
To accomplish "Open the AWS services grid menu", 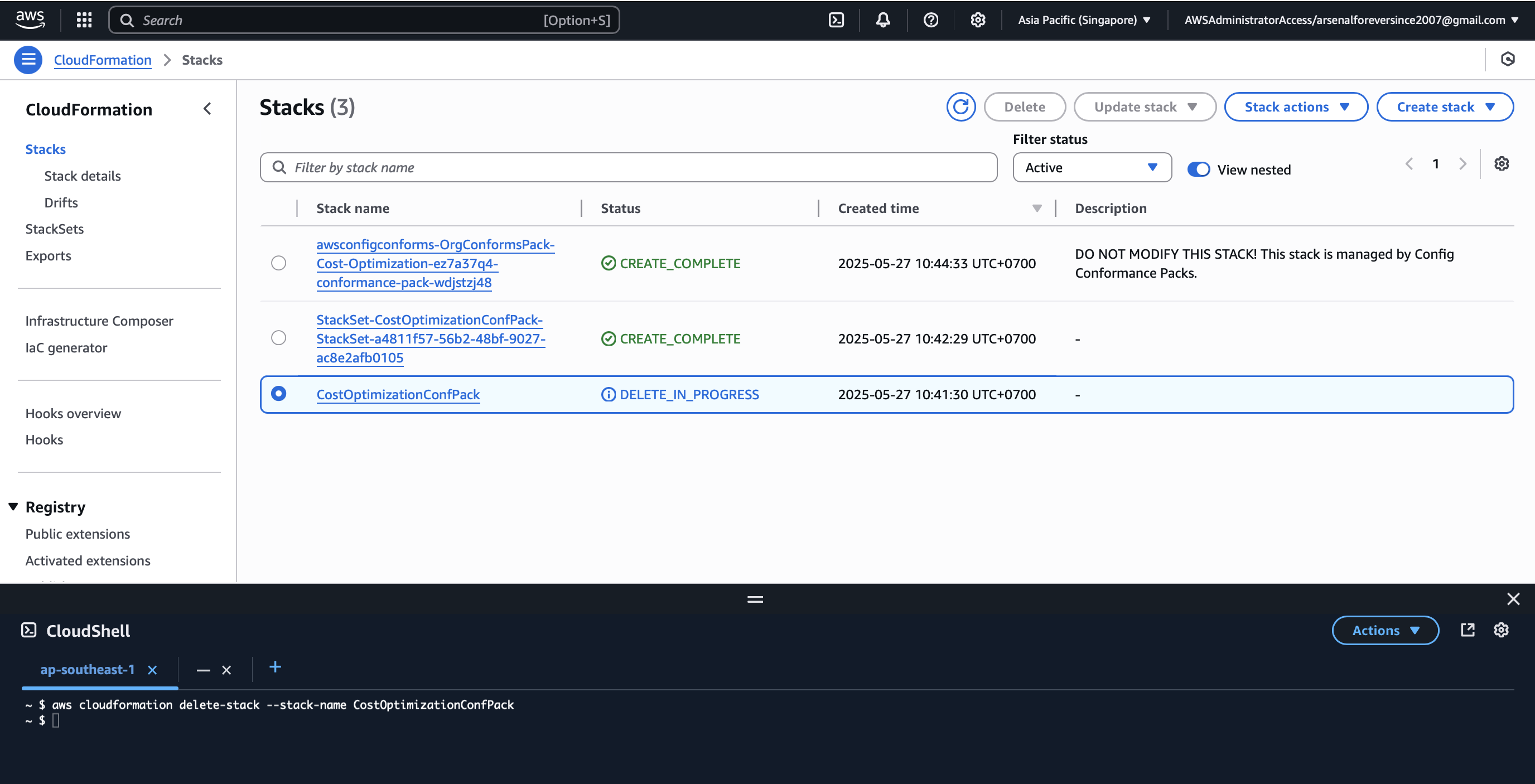I will 84,20.
